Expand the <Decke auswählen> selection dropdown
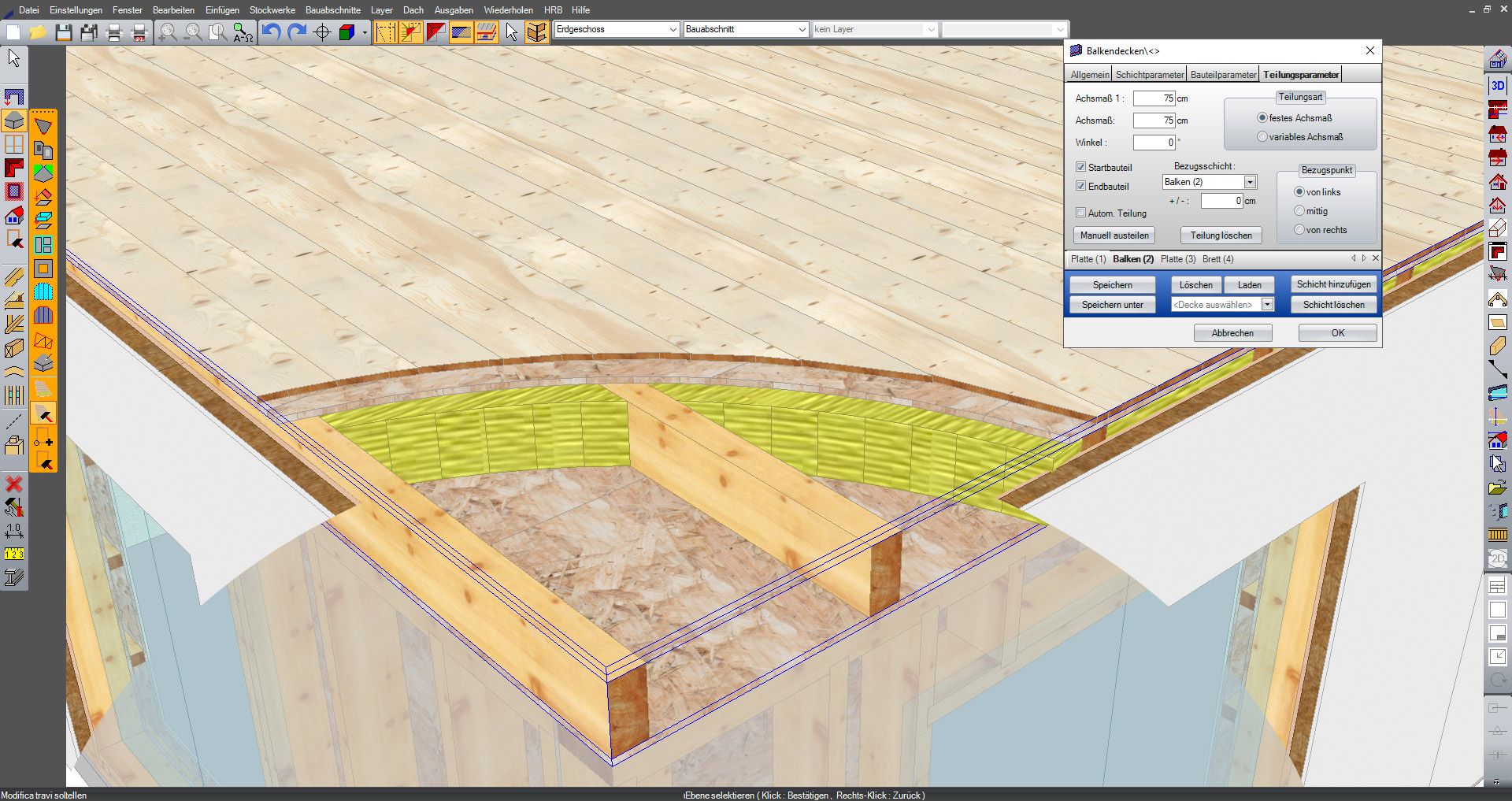1512x801 pixels. coord(1267,304)
